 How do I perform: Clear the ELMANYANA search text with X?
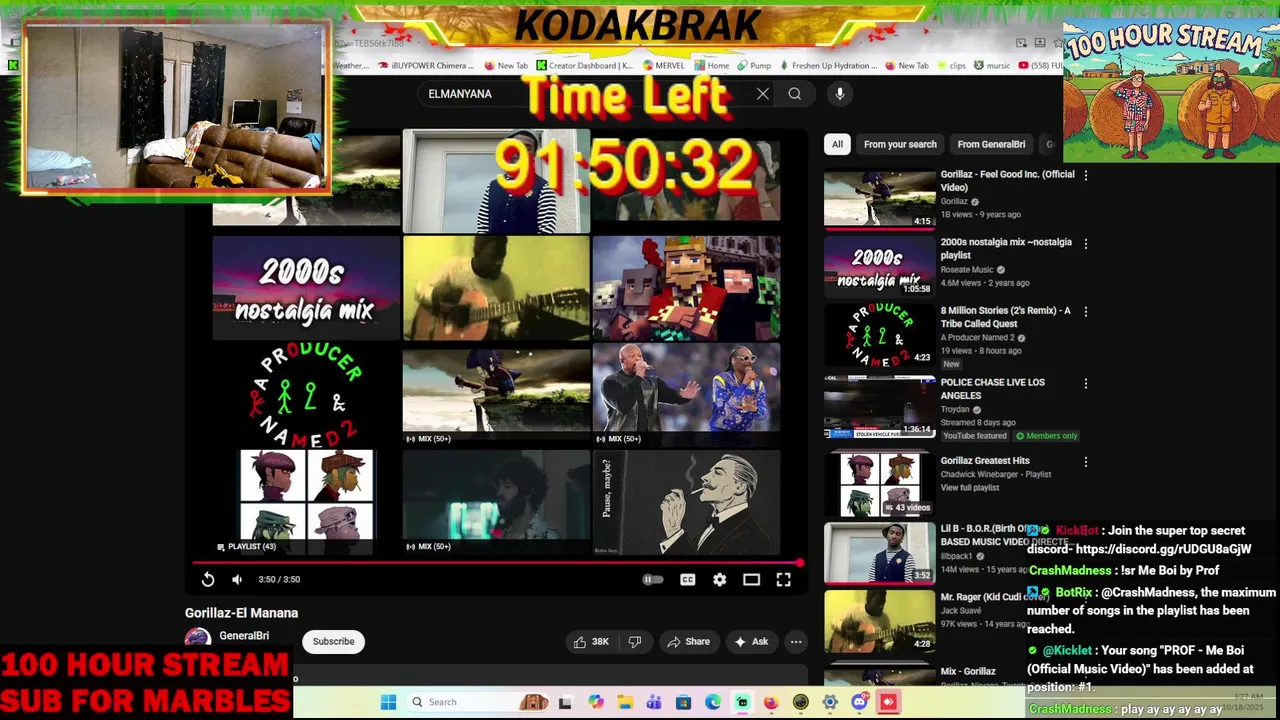point(763,94)
